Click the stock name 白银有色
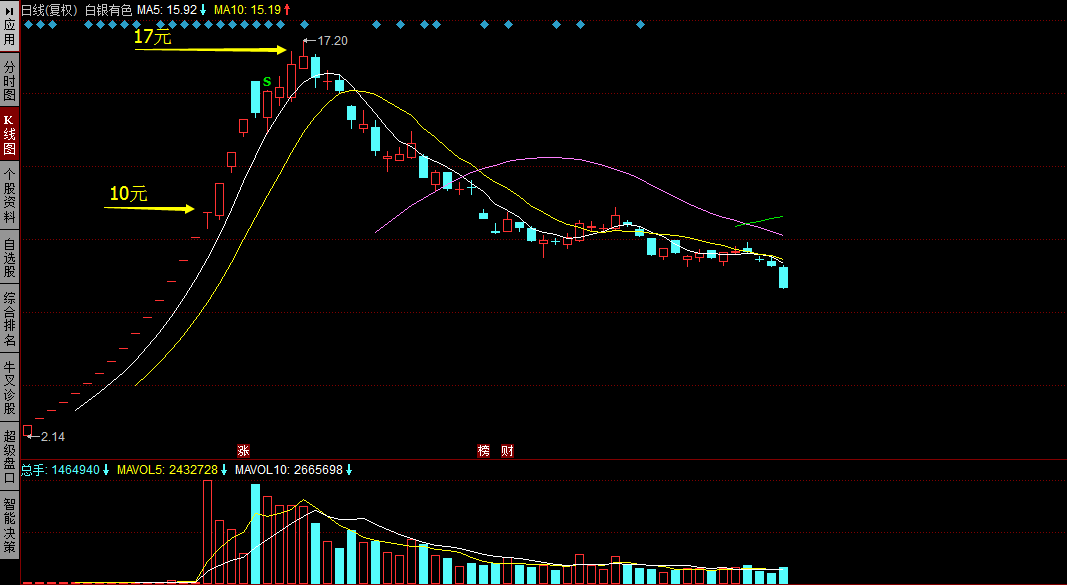Image resolution: width=1067 pixels, height=585 pixels. (108, 10)
